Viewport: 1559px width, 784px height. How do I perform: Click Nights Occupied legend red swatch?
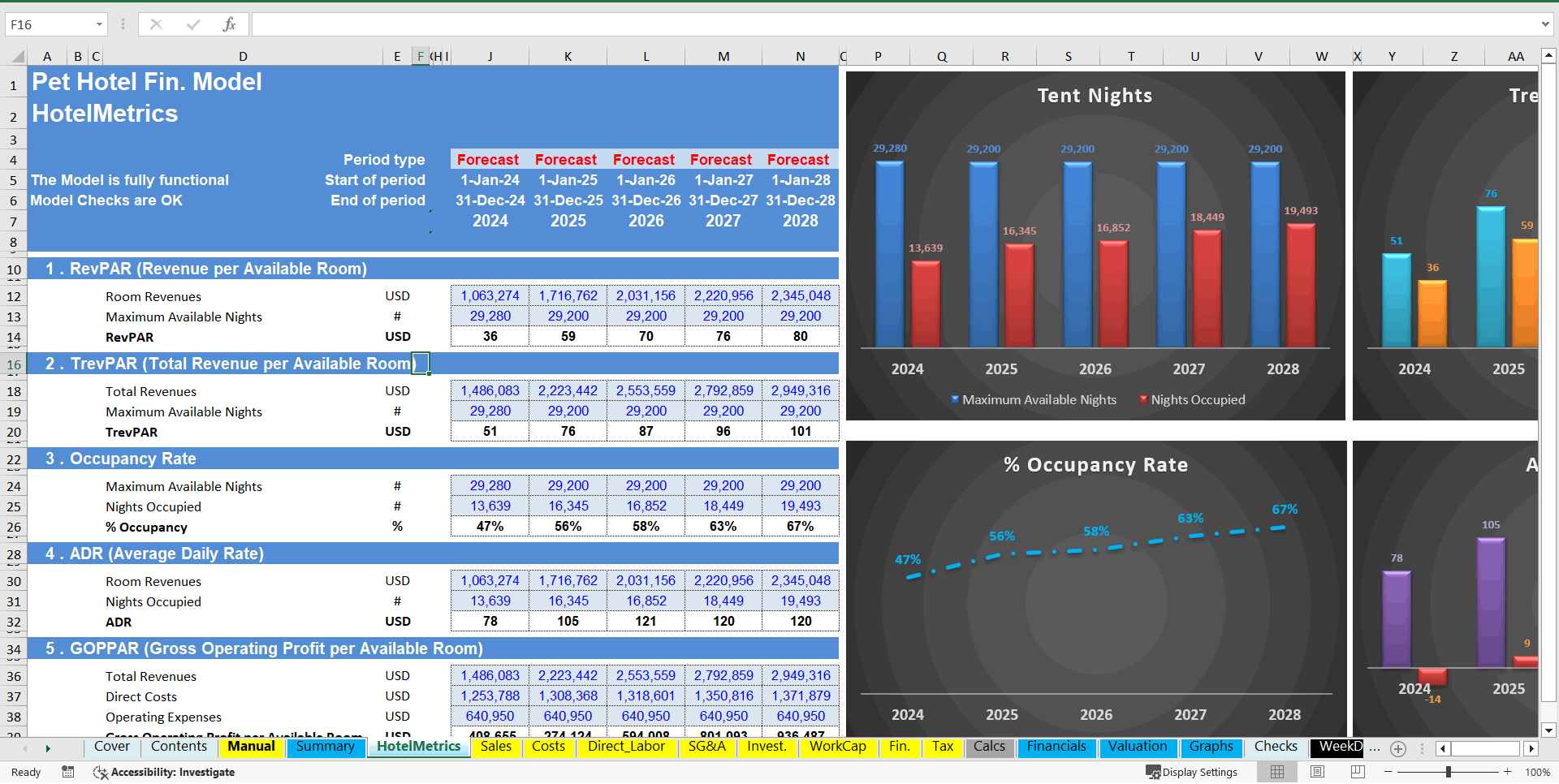coord(1143,399)
